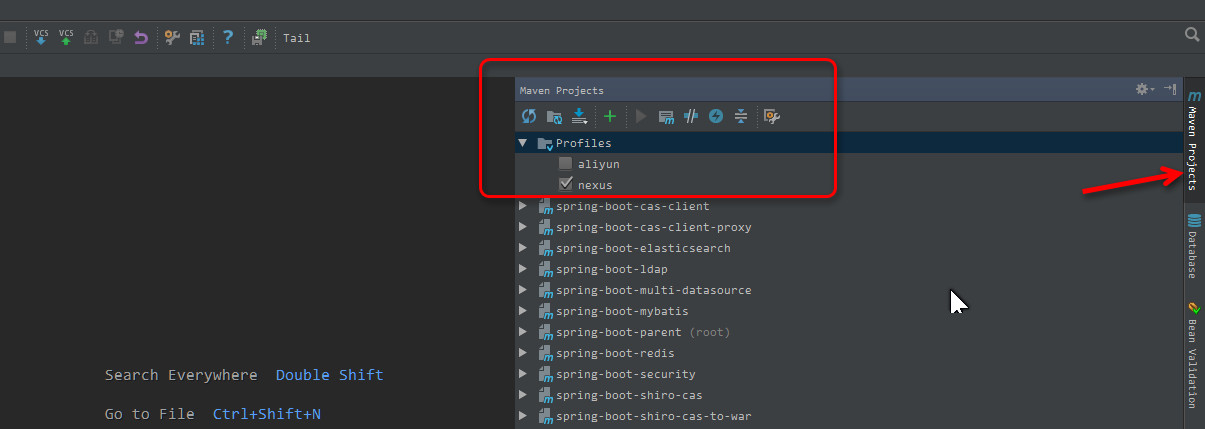Open the Bean Validation side tab
The image size is (1205, 429).
point(1193,355)
